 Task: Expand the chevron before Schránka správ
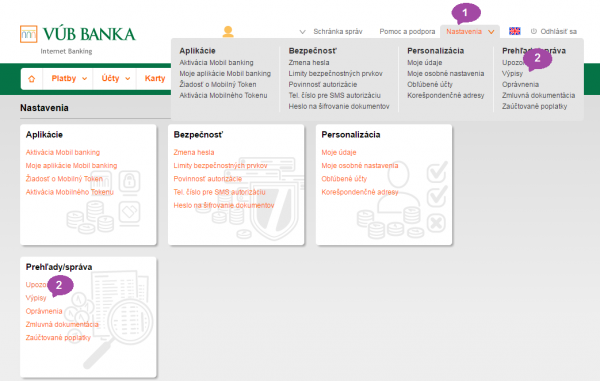(x=302, y=32)
